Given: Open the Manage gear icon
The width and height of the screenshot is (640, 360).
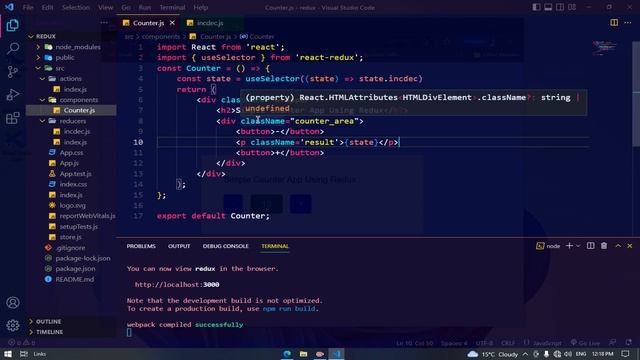Looking at the screenshot, I should click(x=13, y=325).
